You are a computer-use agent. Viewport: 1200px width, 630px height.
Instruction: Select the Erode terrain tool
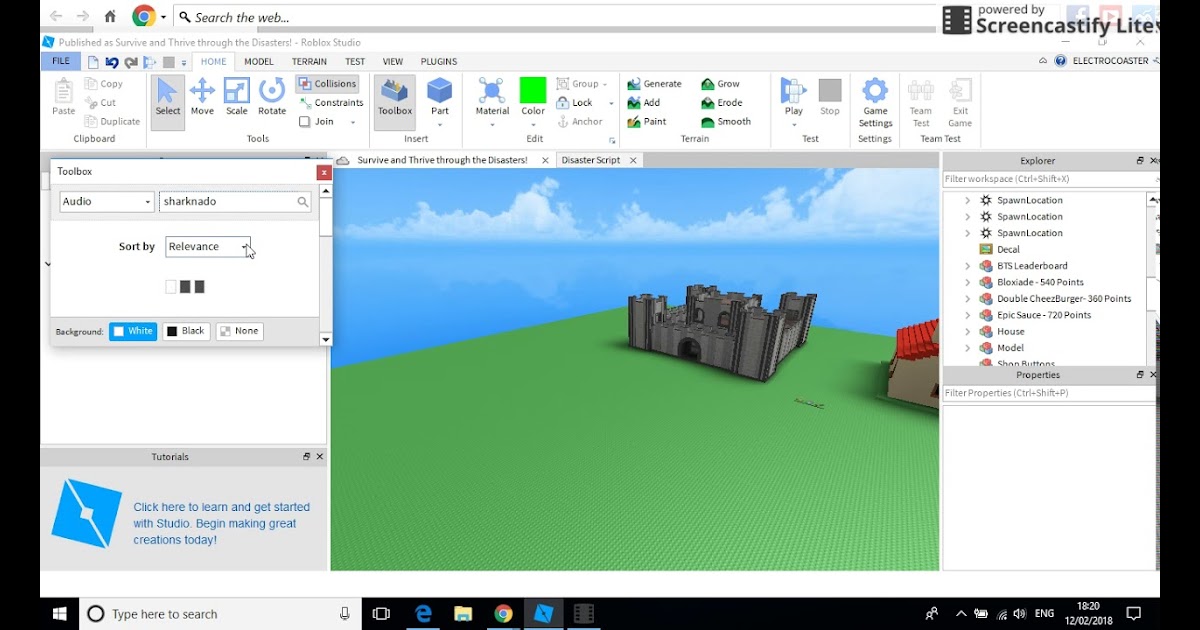(x=722, y=103)
